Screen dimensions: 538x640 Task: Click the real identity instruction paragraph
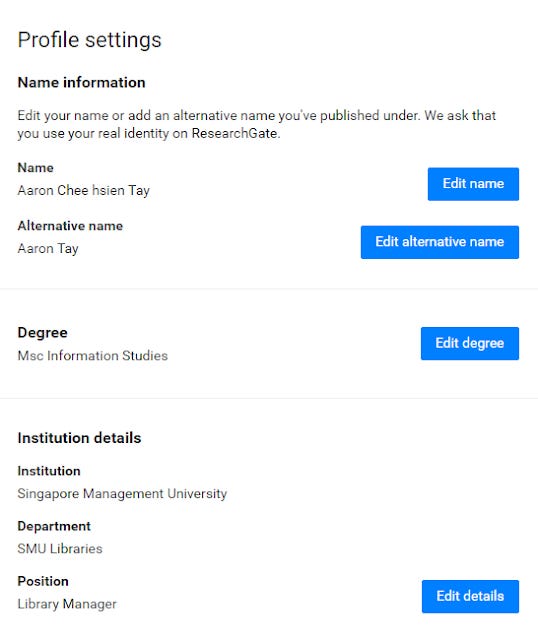(257, 124)
